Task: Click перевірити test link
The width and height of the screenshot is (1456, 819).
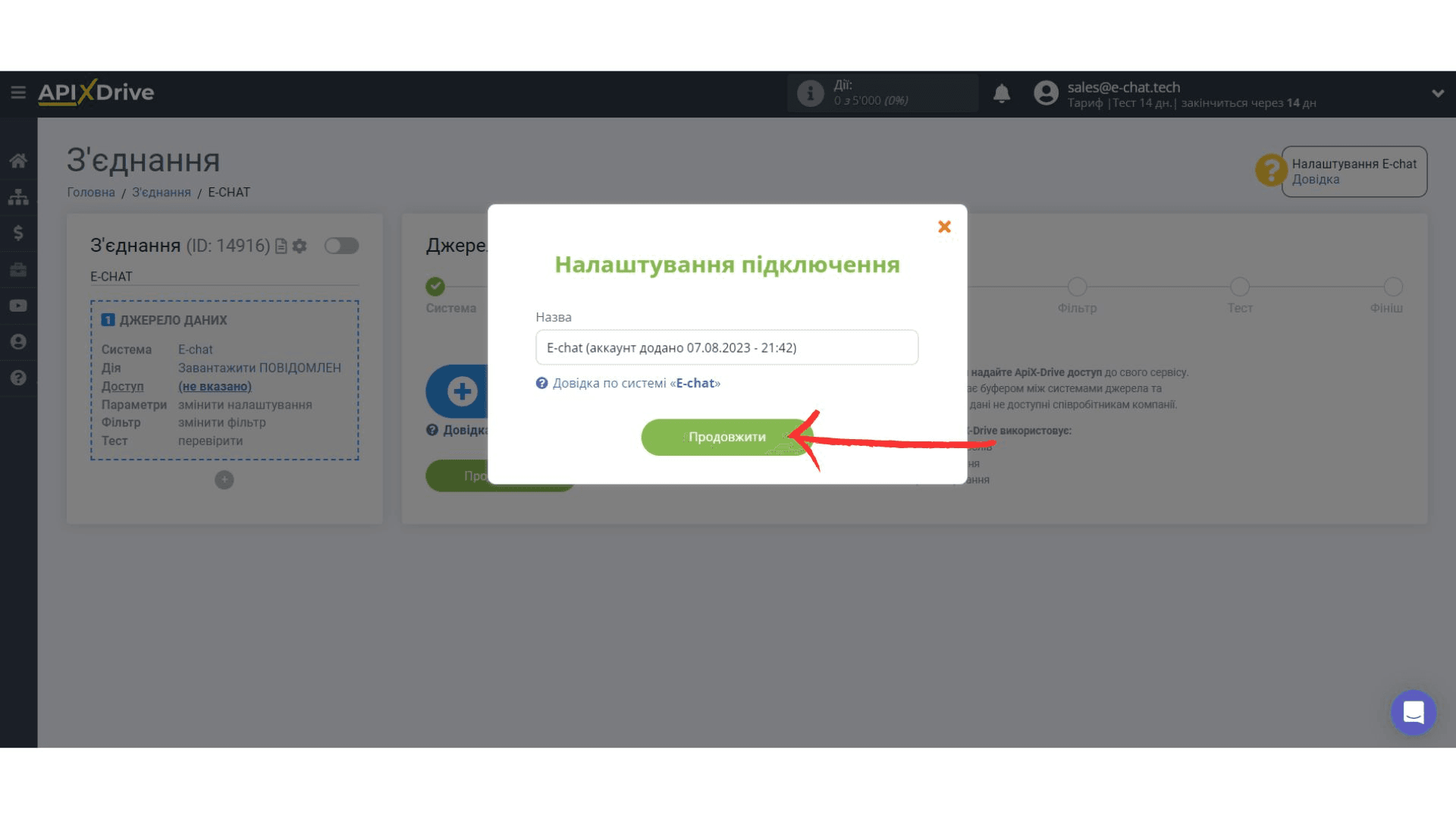Action: coord(211,441)
